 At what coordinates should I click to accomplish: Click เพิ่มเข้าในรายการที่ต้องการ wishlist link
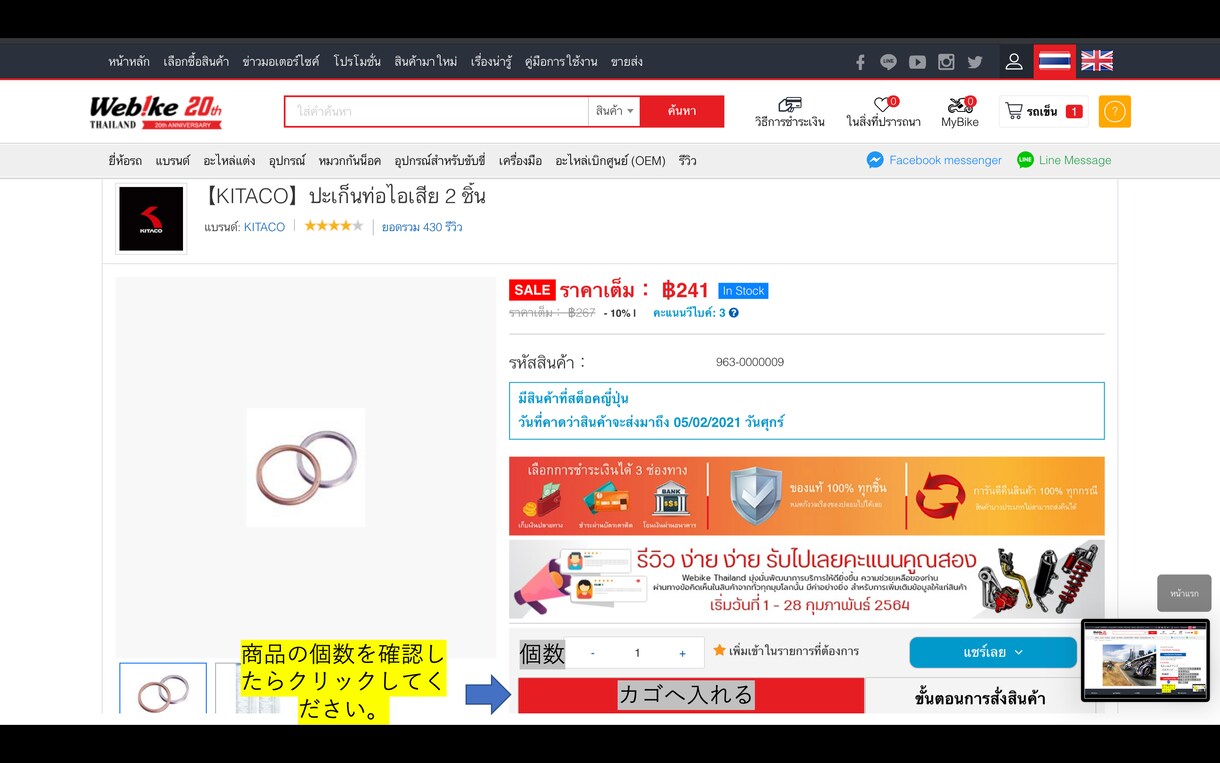pos(794,652)
